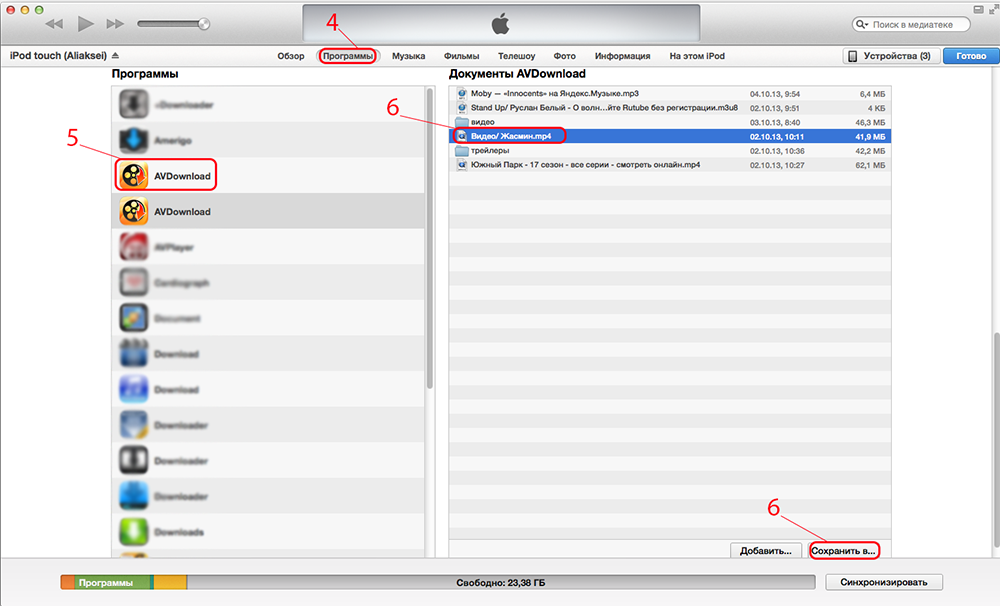Click the Программы section heading

click(145, 74)
